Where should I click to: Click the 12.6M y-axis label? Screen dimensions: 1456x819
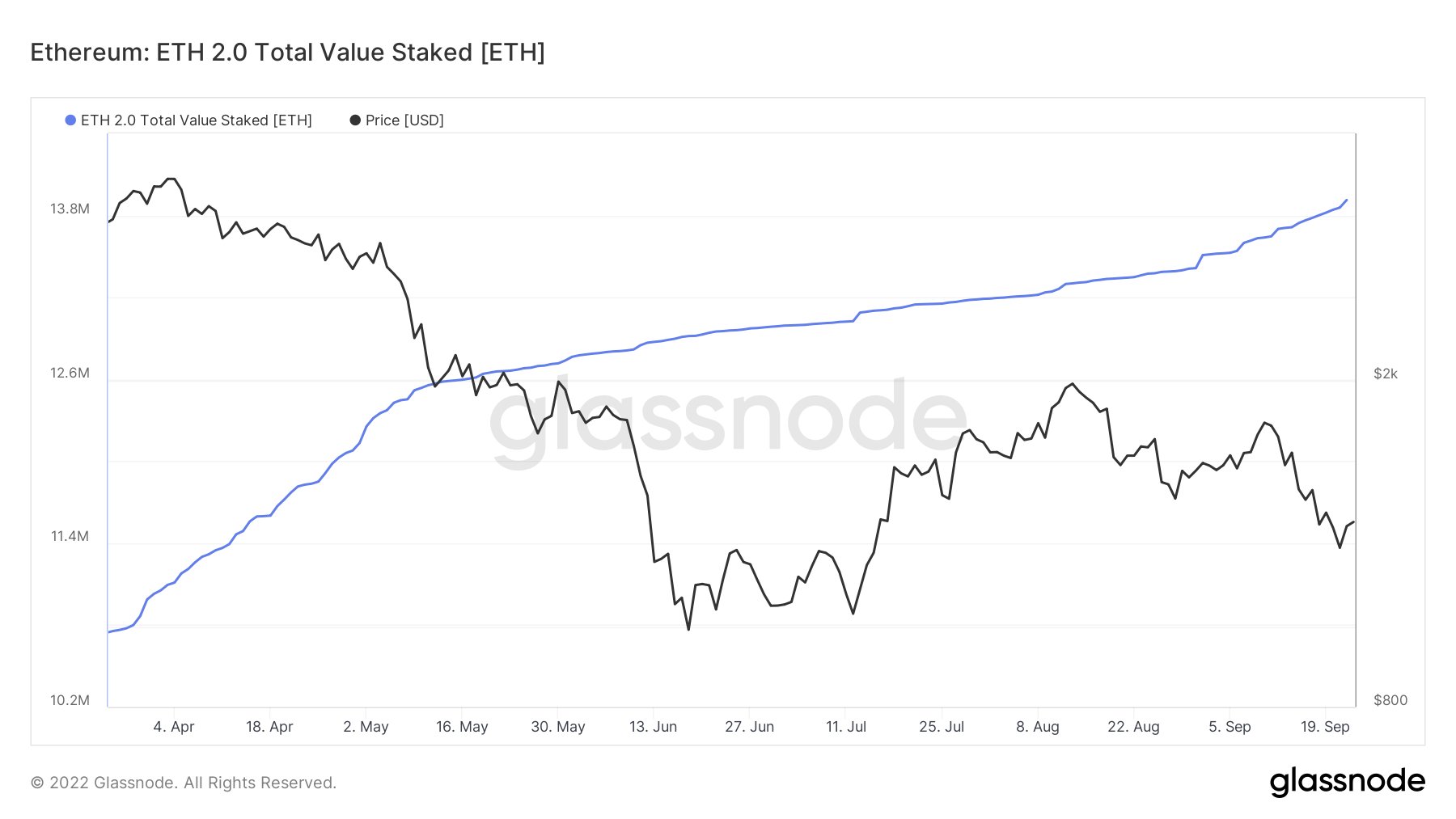tap(70, 374)
